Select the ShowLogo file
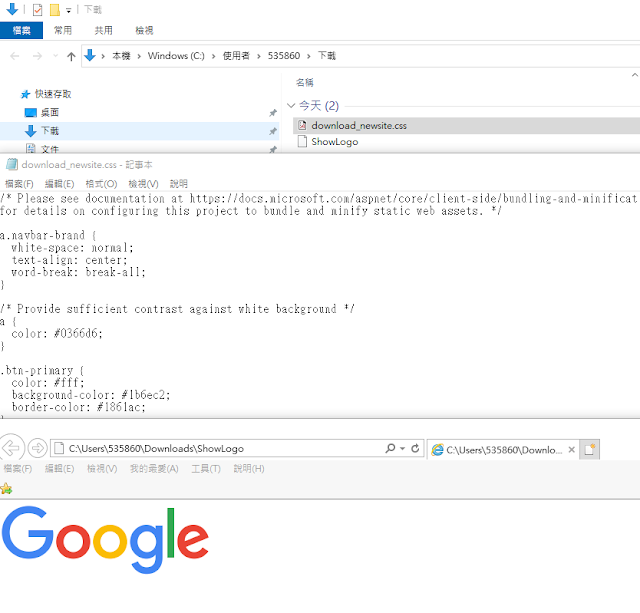Viewport: 640px width, 613px height. [x=335, y=142]
